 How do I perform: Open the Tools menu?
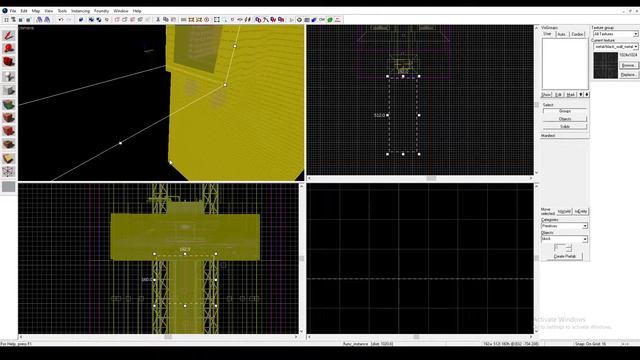tap(62, 11)
